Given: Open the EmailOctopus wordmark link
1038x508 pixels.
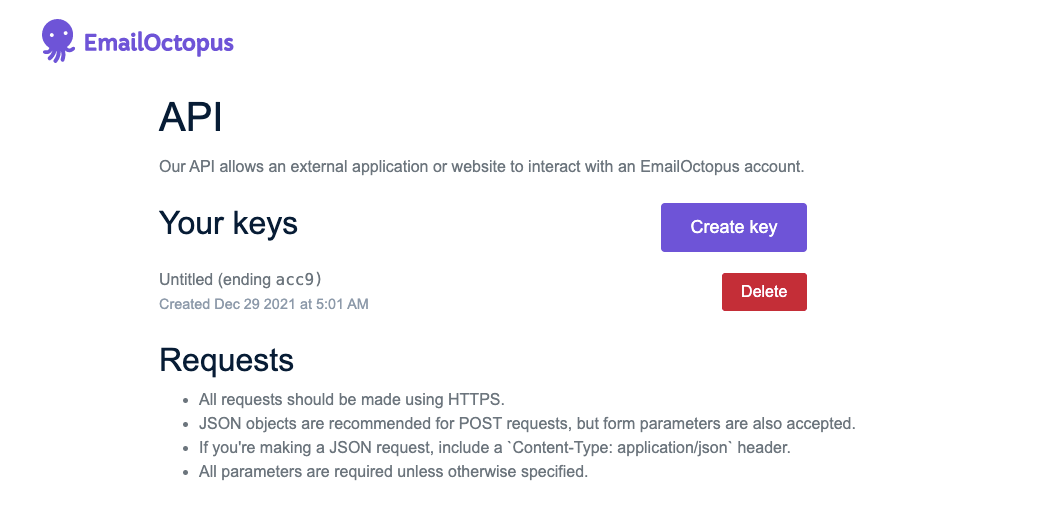Looking at the screenshot, I should (159, 44).
